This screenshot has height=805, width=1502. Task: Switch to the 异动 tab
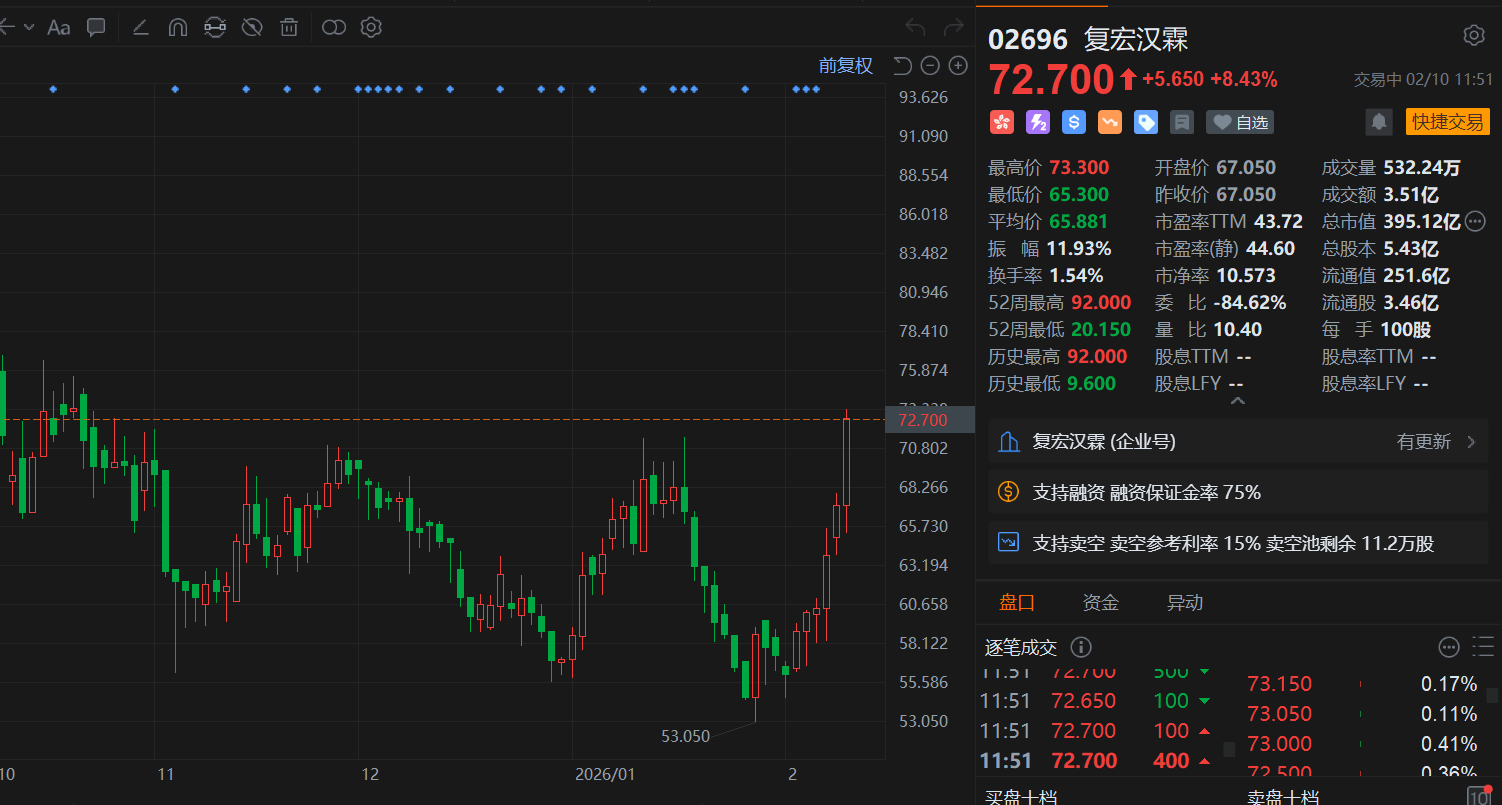tap(1184, 602)
